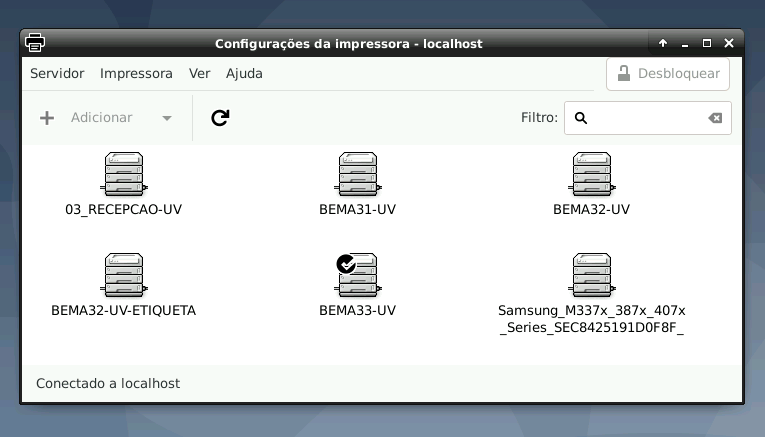This screenshot has width=765, height=437.
Task: Open the Ver menu
Action: [200, 74]
